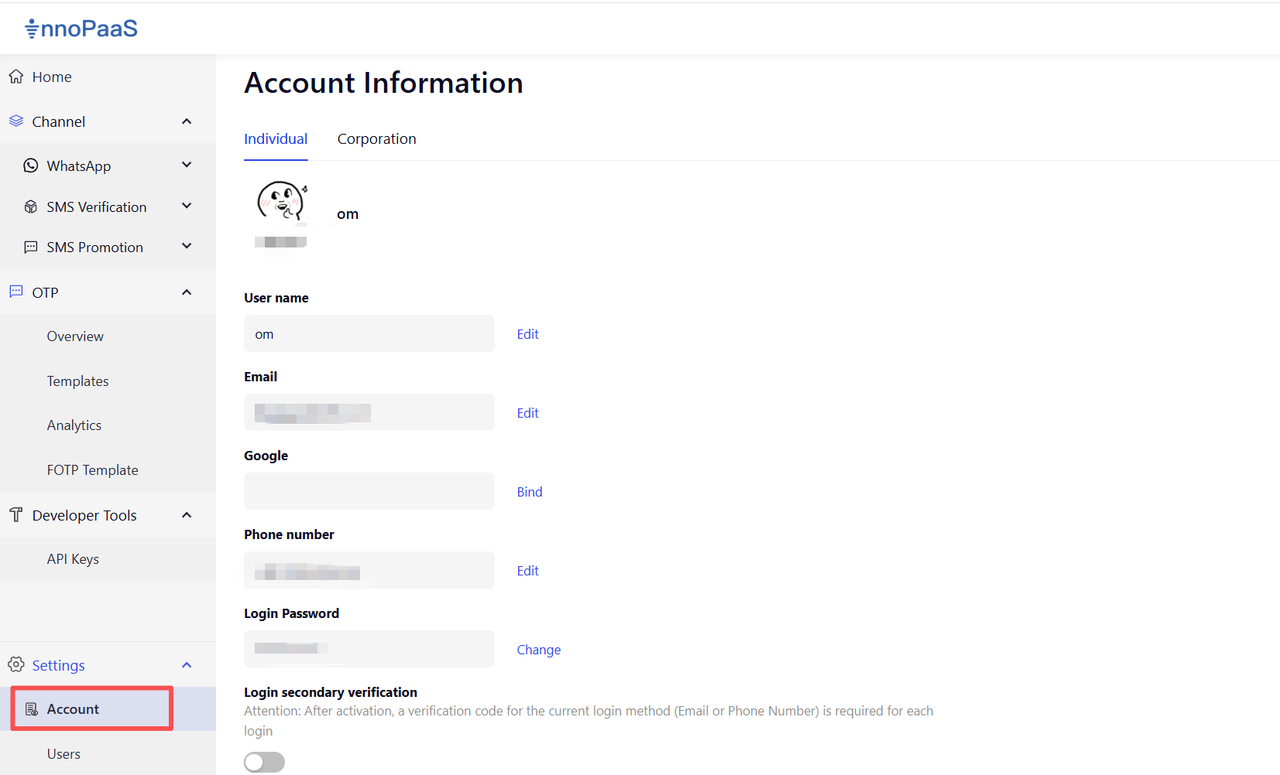Click the SMS Promotion message icon
Viewport: 1280px width, 775px height.
coord(31,247)
